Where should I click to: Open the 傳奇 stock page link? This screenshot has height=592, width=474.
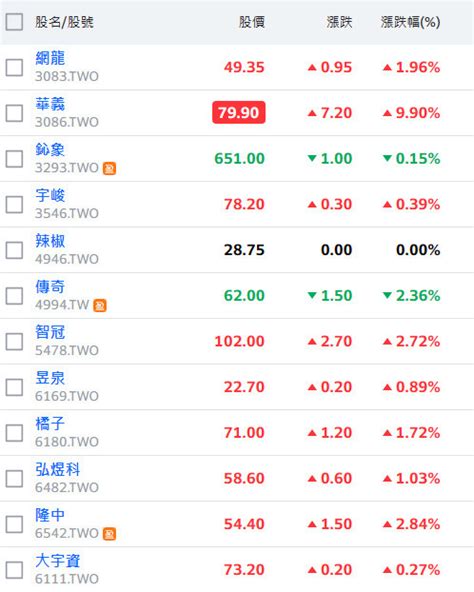pyautogui.click(x=50, y=287)
